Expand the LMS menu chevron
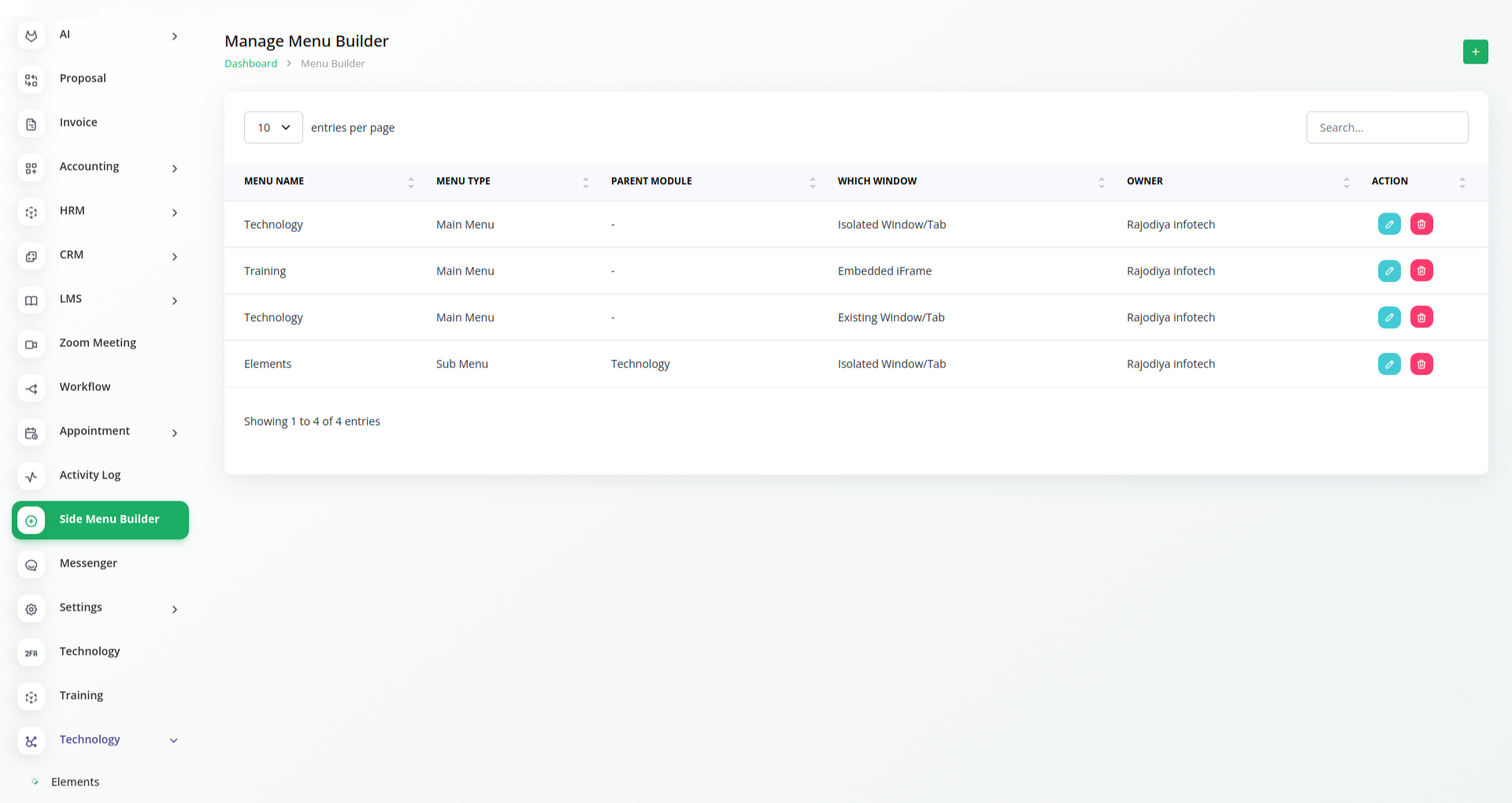 [x=174, y=301]
